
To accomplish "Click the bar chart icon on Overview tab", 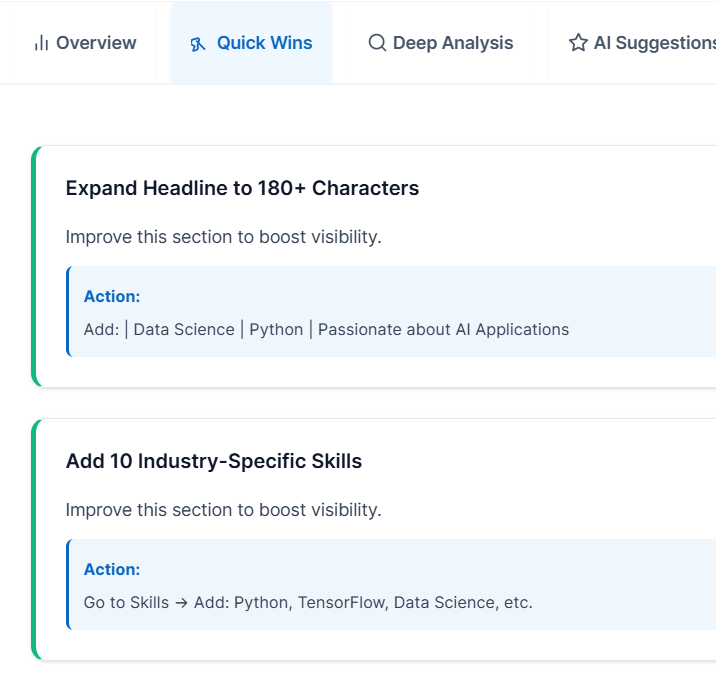I will pyautogui.click(x=41, y=43).
